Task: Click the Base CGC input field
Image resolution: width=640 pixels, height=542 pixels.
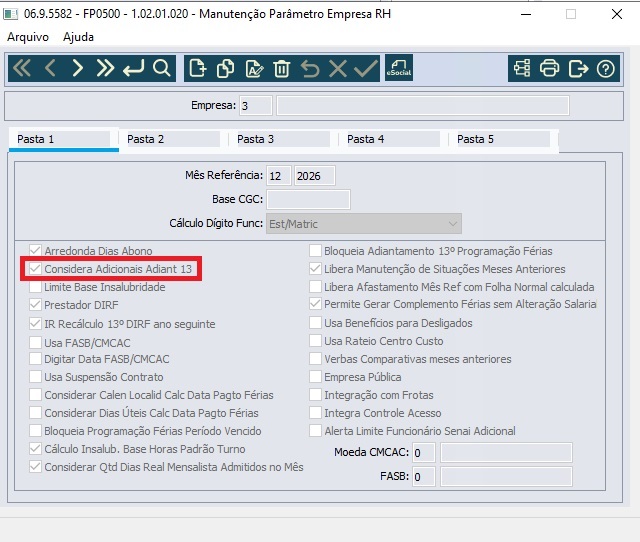Action: [x=308, y=200]
